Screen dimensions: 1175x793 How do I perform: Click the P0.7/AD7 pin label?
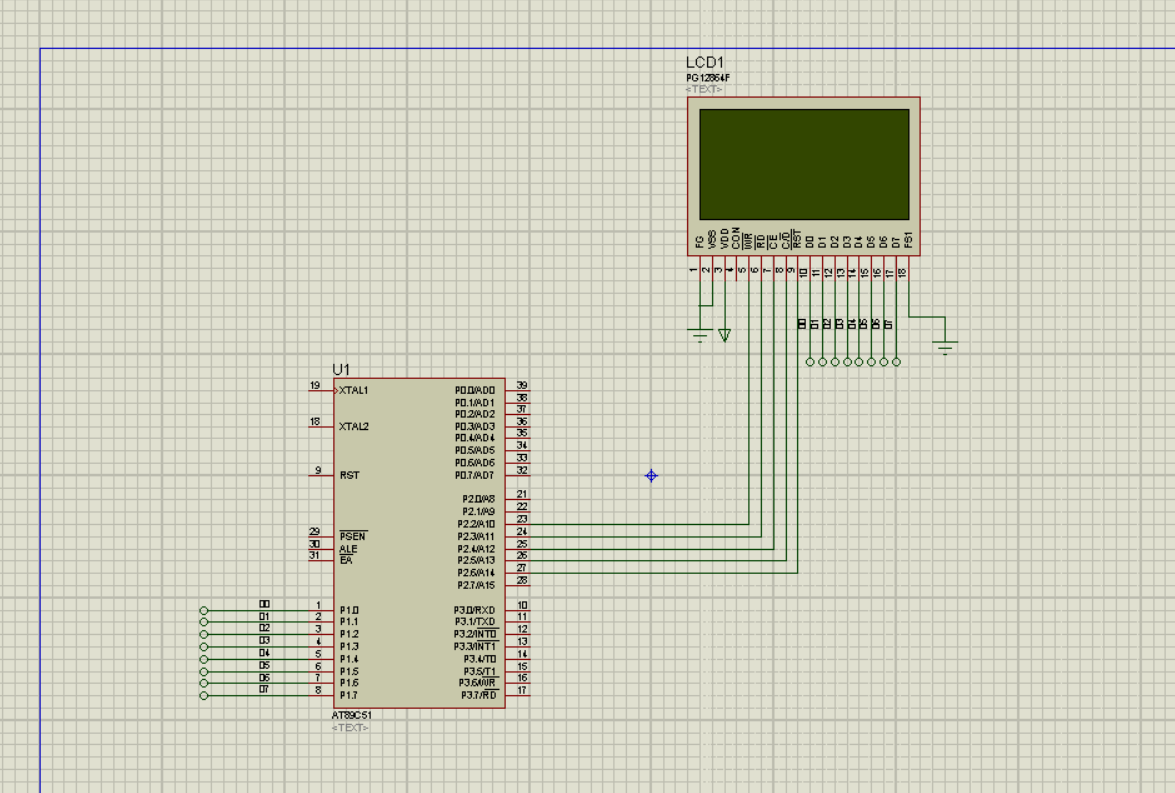coord(475,475)
